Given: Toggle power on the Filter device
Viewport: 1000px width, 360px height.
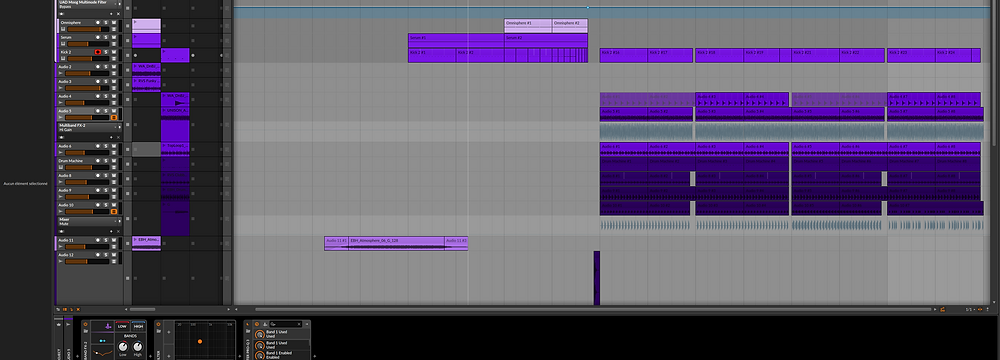Looking at the screenshot, I should point(158,324).
